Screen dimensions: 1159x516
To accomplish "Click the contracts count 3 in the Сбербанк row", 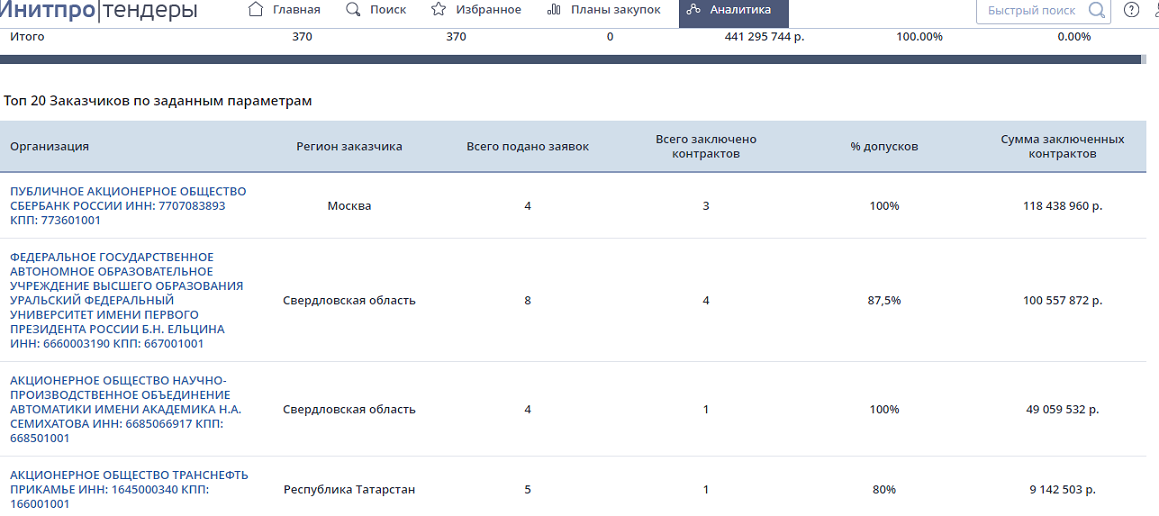I will click(x=706, y=206).
